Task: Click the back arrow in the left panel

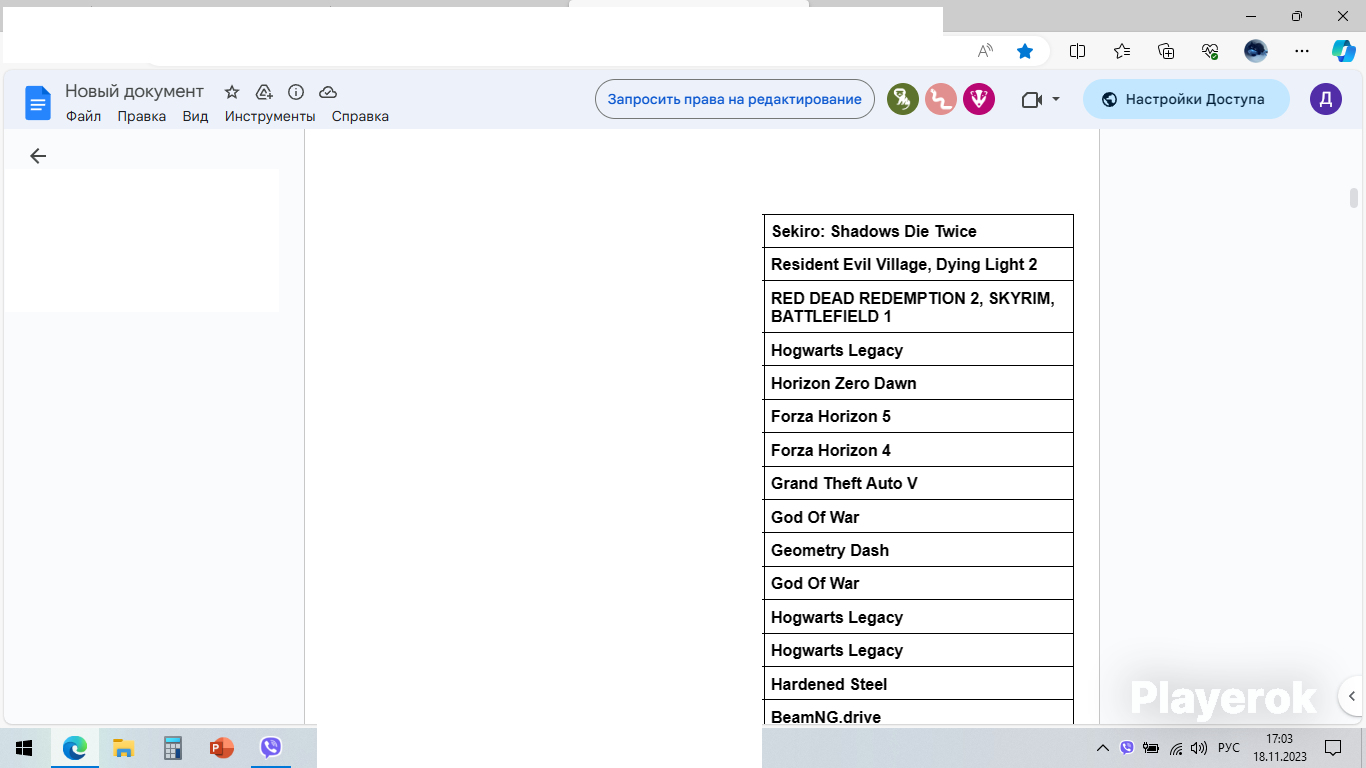Action: pos(38,156)
